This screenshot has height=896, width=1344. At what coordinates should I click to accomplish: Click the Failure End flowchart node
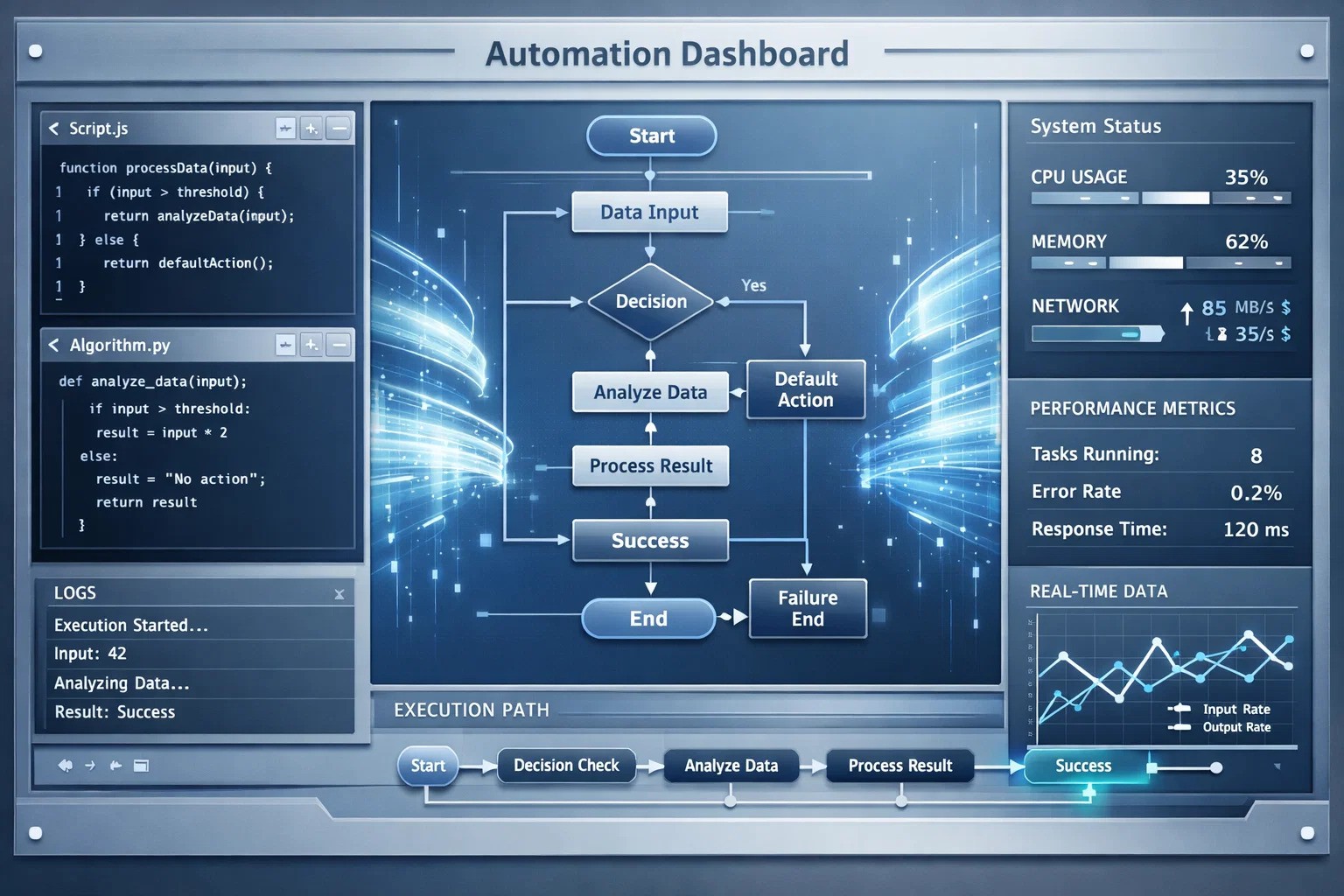coord(808,608)
